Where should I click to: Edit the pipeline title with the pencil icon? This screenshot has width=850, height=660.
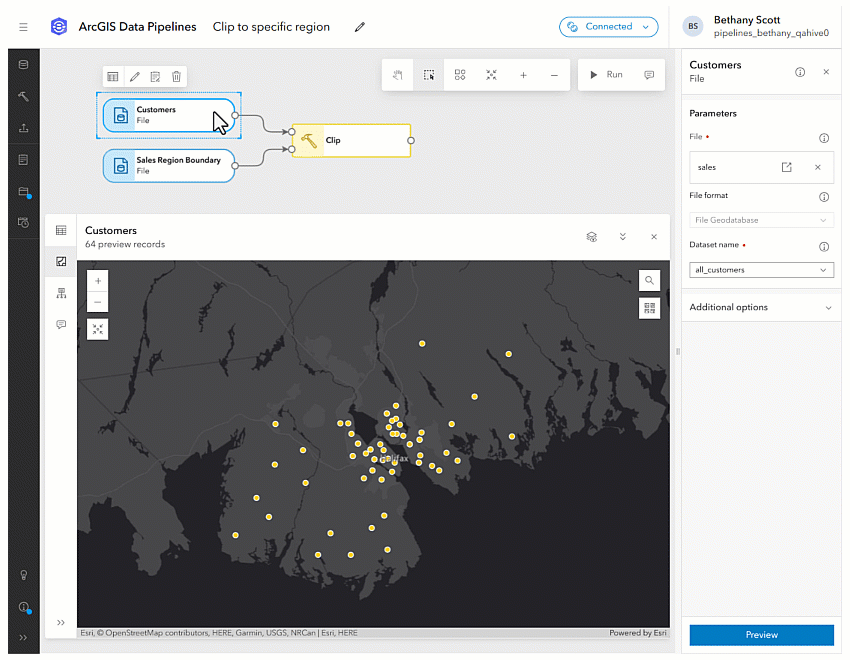(360, 27)
